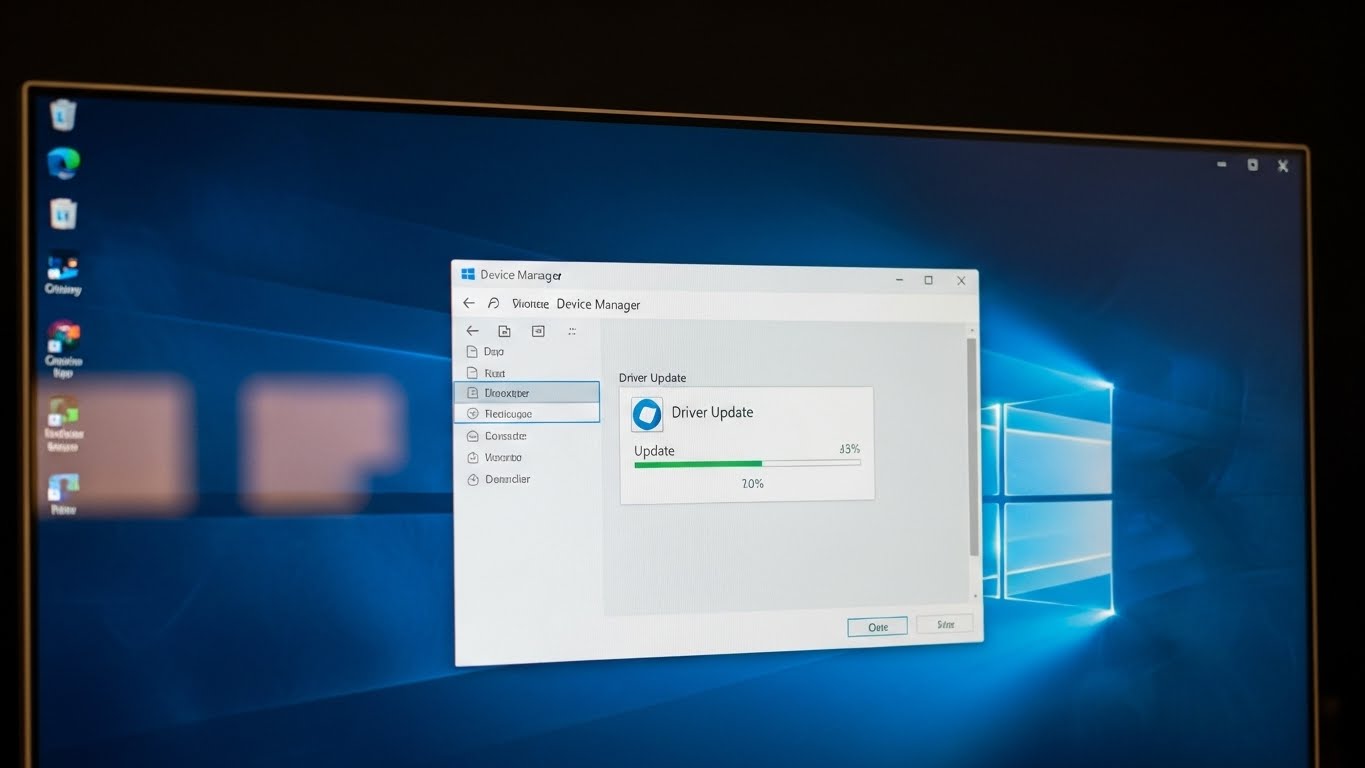The image size is (1365, 768).
Task: Click the toolbar document icon next to the back arrow
Action: click(x=505, y=331)
